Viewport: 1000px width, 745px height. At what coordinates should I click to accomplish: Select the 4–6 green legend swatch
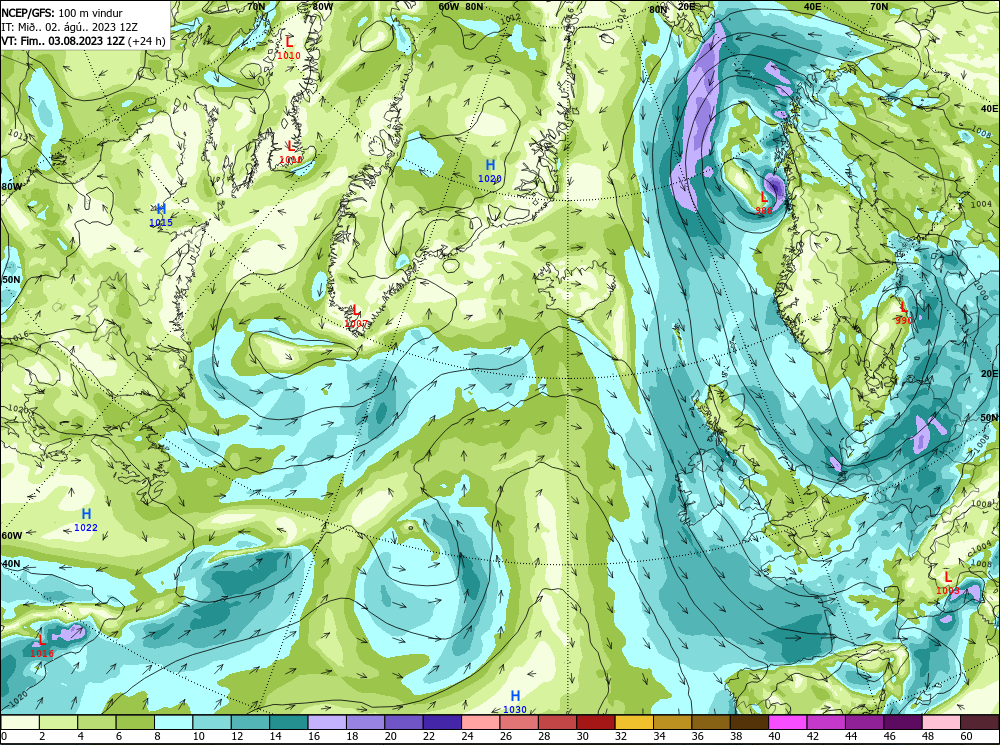pos(97,722)
